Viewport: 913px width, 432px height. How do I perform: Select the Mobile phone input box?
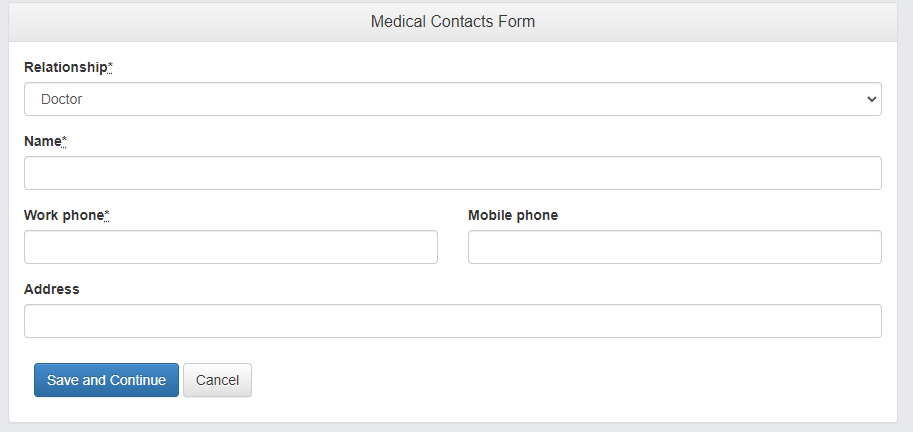pyautogui.click(x=674, y=247)
